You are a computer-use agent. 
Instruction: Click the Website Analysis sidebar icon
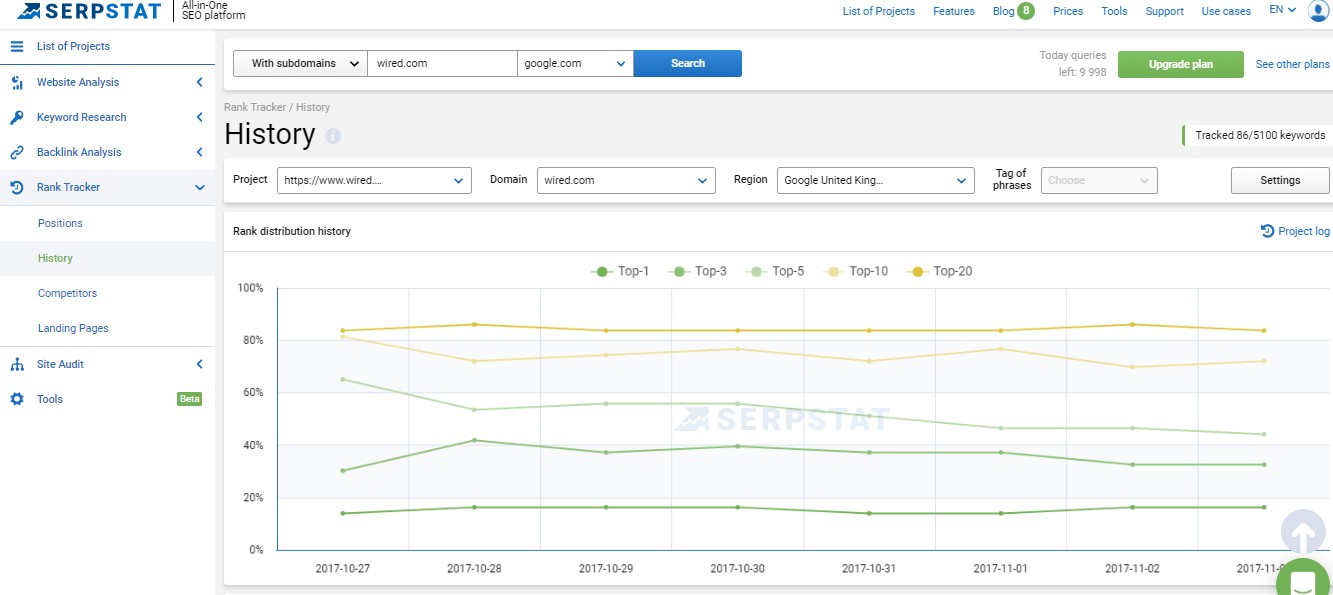click(x=17, y=82)
